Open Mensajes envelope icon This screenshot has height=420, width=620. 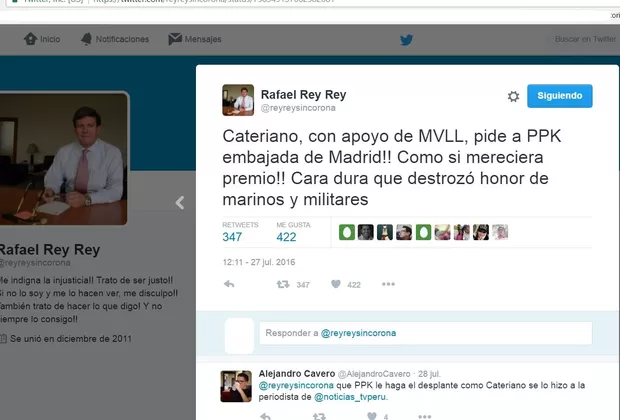point(175,39)
